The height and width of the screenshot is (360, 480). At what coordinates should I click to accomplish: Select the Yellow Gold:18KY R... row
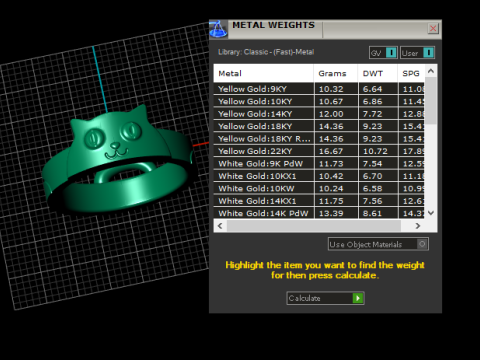coord(319,139)
